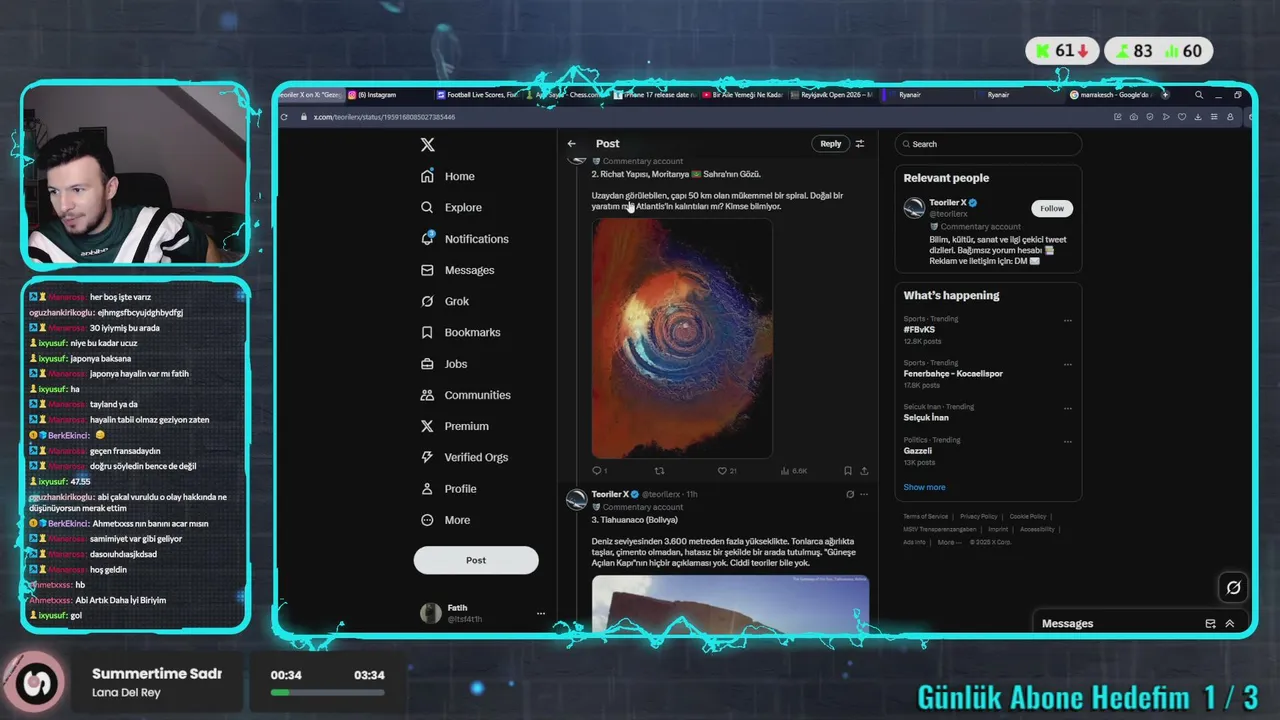
Task: Go to Home in X sidebar
Action: pos(447,176)
